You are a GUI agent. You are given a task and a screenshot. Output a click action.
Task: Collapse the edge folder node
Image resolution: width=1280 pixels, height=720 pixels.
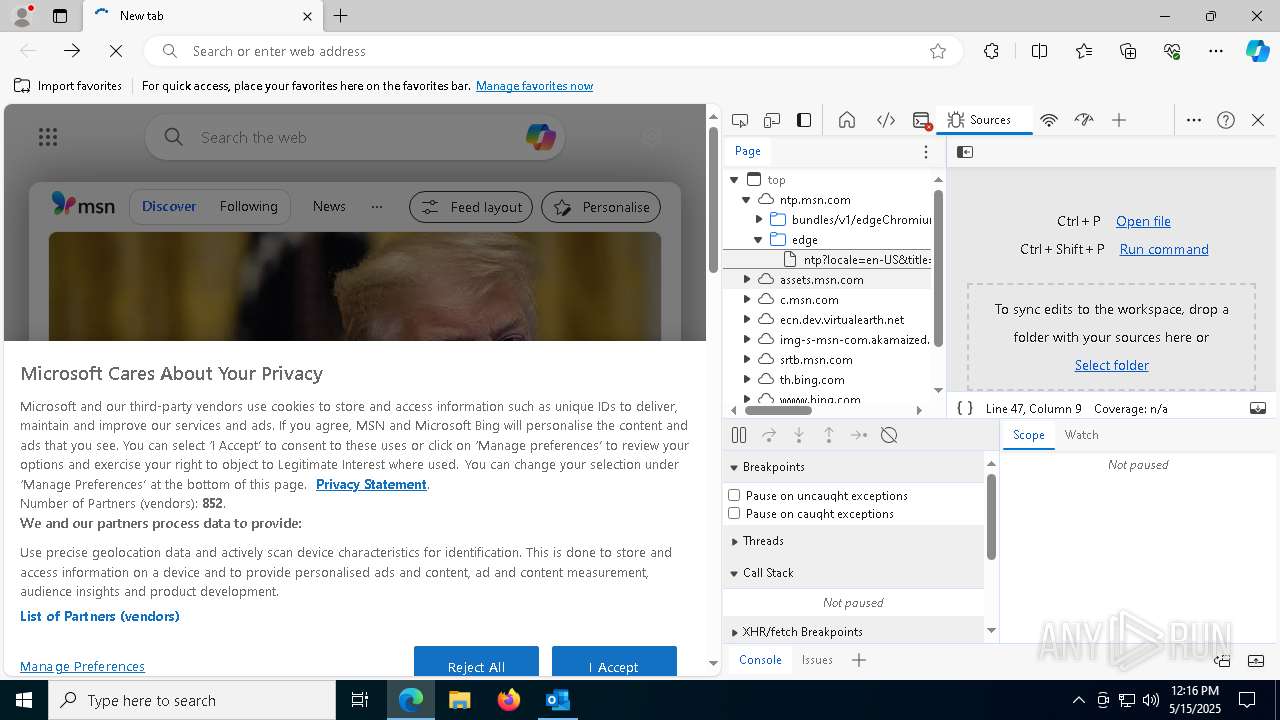(758, 240)
